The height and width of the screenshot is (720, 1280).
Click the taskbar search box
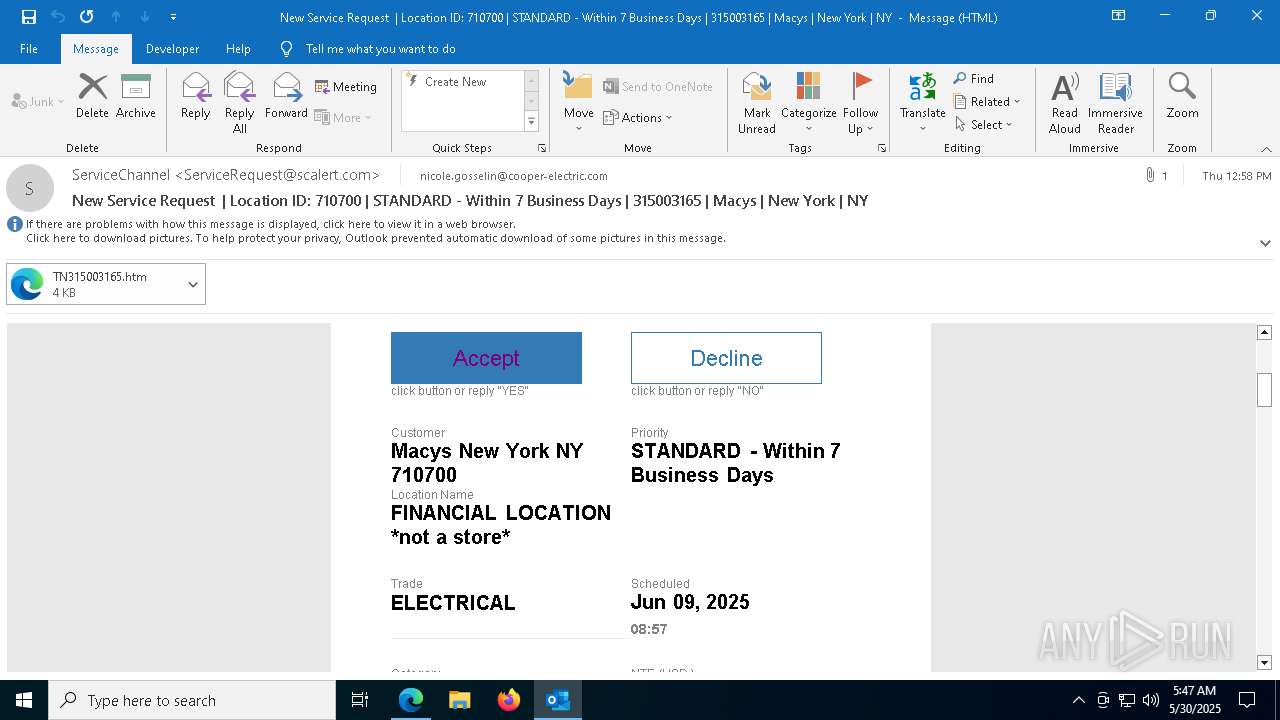(x=192, y=700)
